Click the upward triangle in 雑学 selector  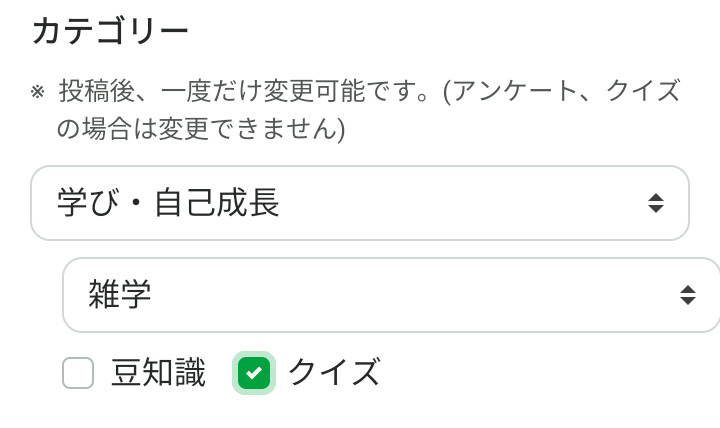[688, 288]
